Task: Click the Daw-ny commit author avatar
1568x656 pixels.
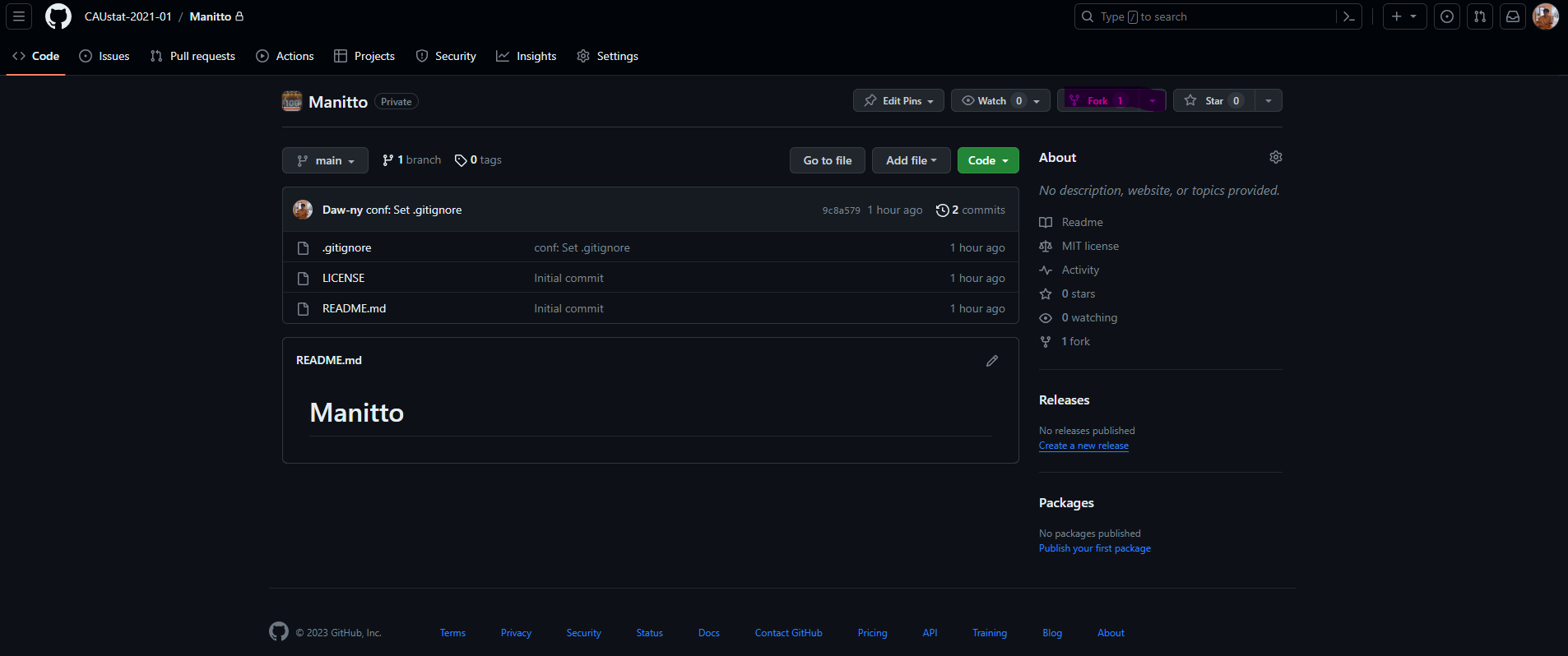Action: point(303,210)
